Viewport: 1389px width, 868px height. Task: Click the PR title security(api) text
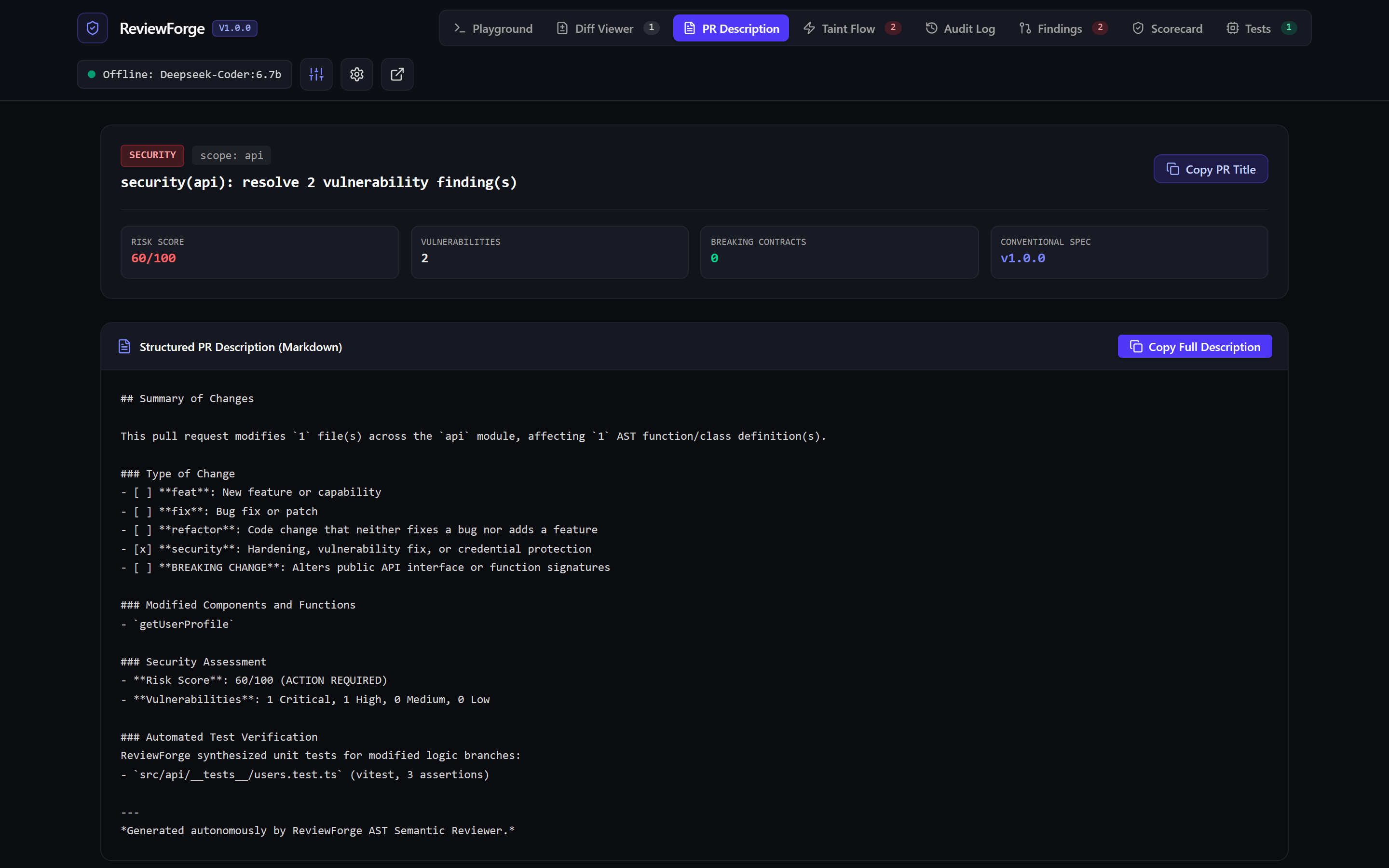[318, 183]
